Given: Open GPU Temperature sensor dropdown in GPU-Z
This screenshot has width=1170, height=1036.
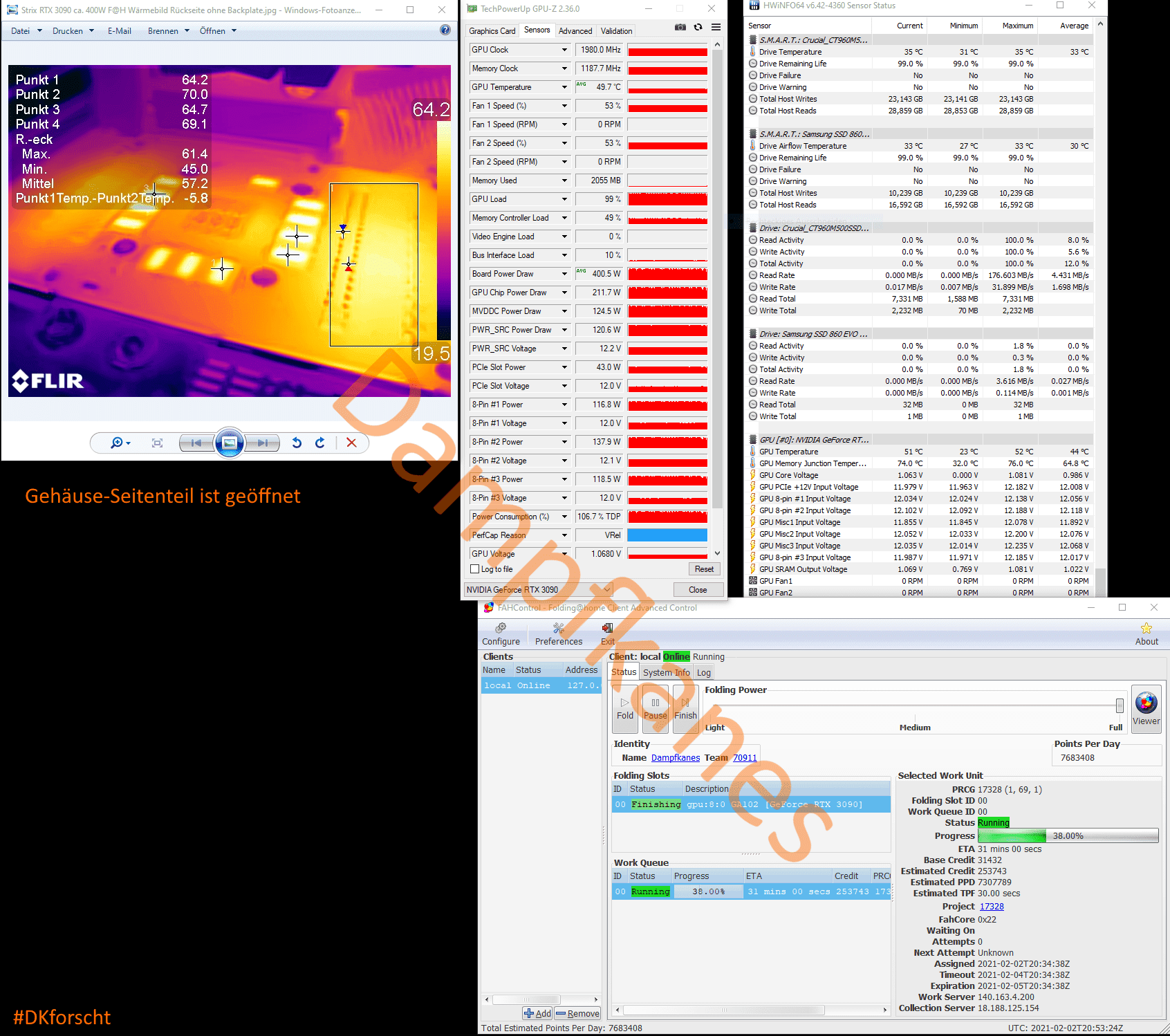Looking at the screenshot, I should point(564,87).
